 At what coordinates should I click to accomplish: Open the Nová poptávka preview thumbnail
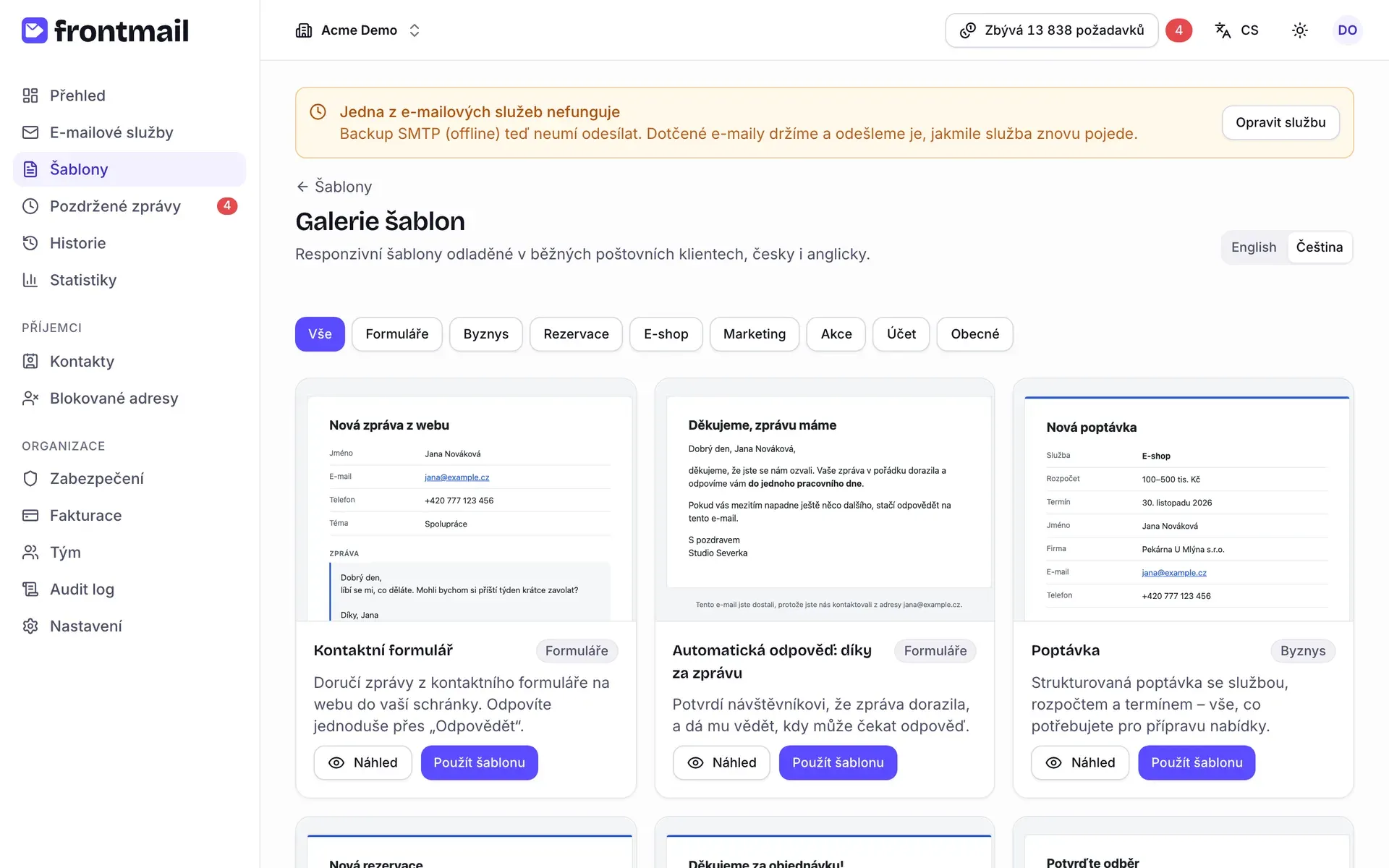1184,500
